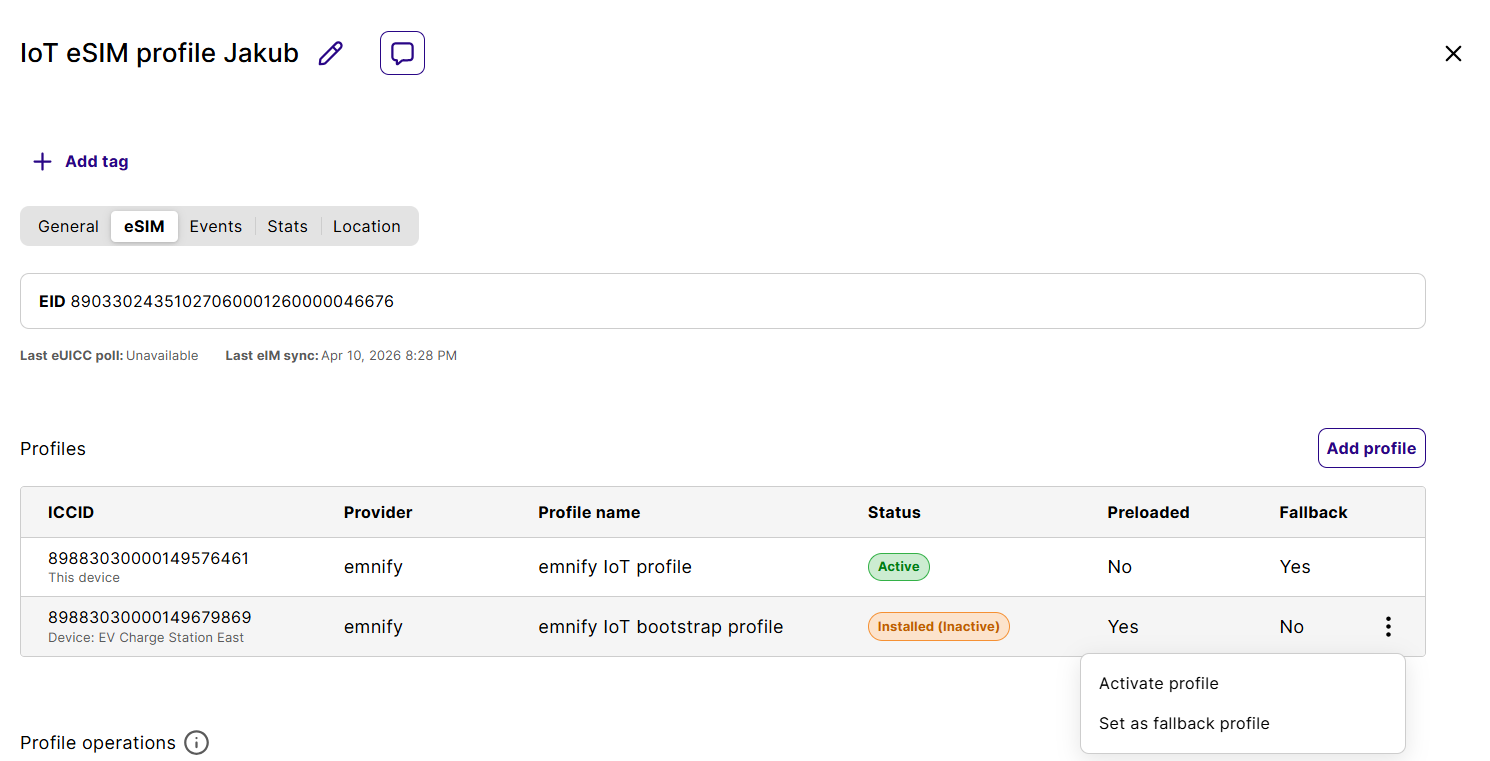Select the eSIM tab
This screenshot has height=761, width=1490.
(144, 226)
